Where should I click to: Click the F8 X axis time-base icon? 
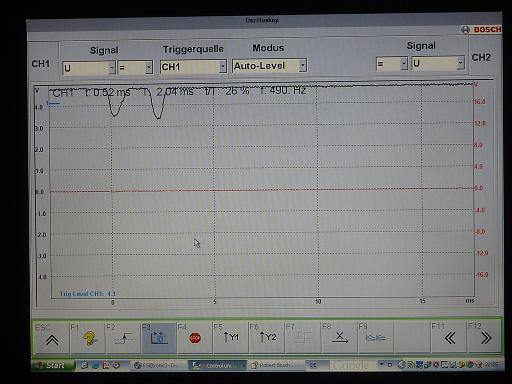coord(339,337)
